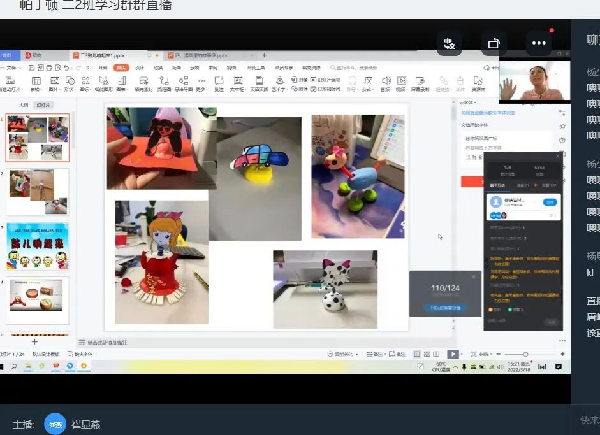Switch to reading view in status bar
Image resolution: width=600 pixels, height=435 pixels.
coord(436,354)
